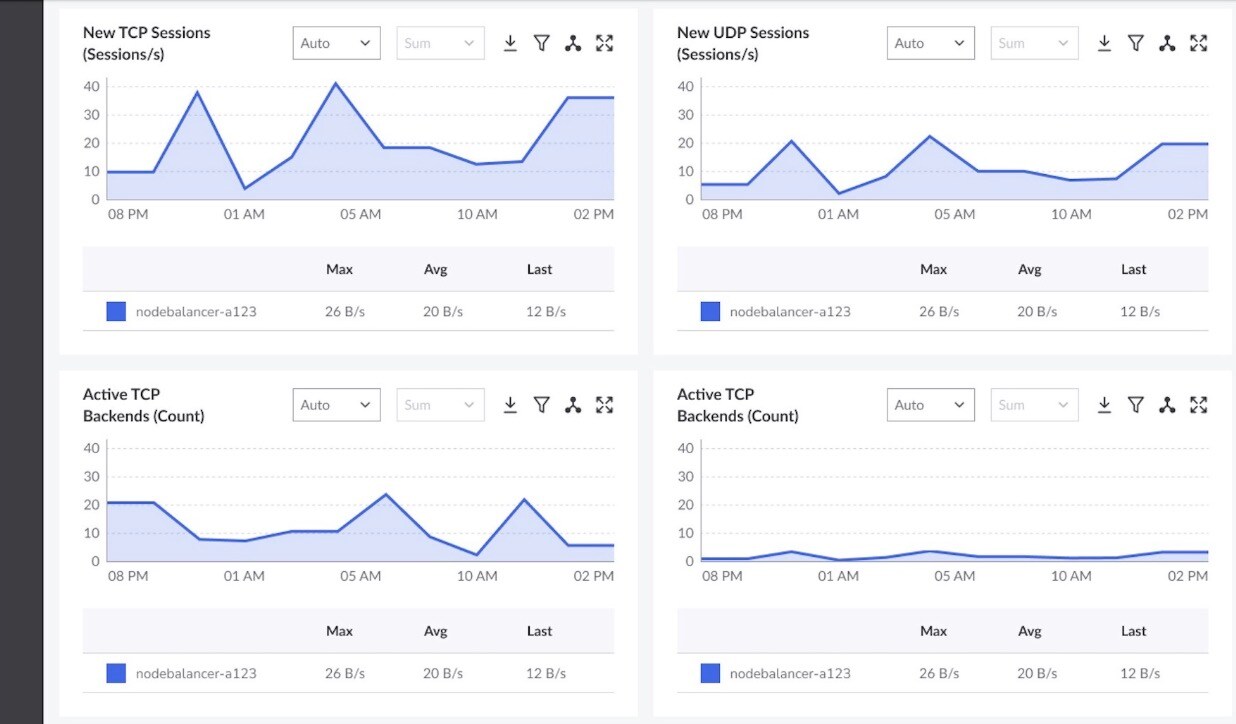The width and height of the screenshot is (1236, 724).
Task: Filter the bottom-right Active TCP Backends chart
Action: (1135, 405)
